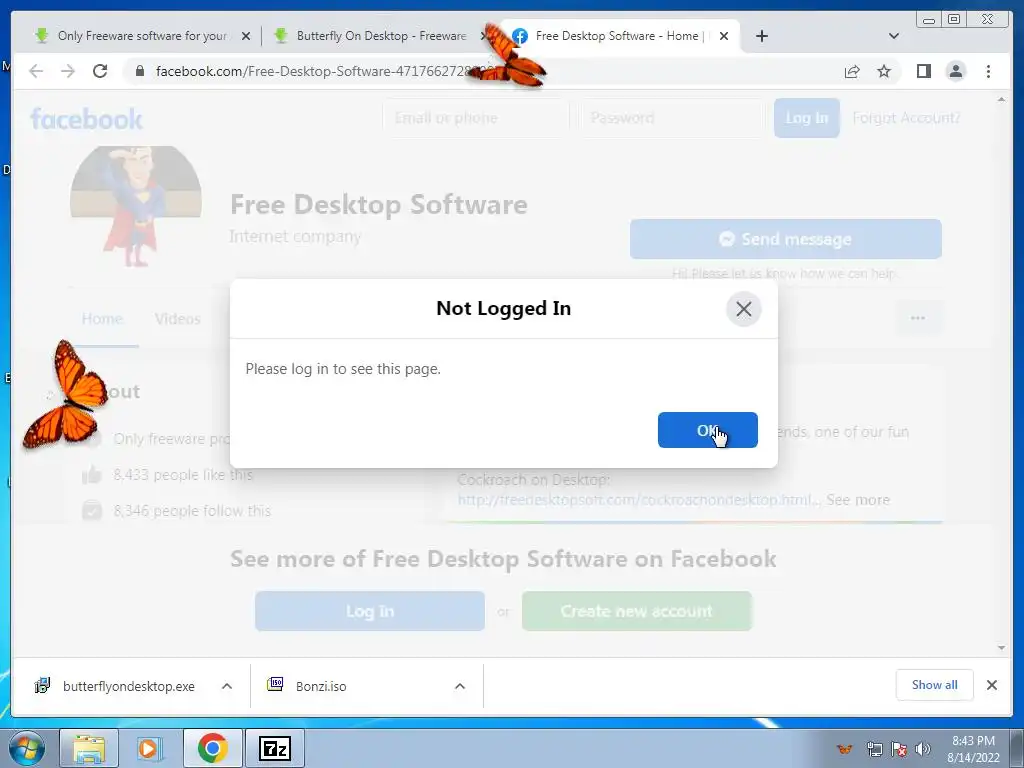Close the Not Logged In dialog
The height and width of the screenshot is (768, 1024).
coord(743,309)
